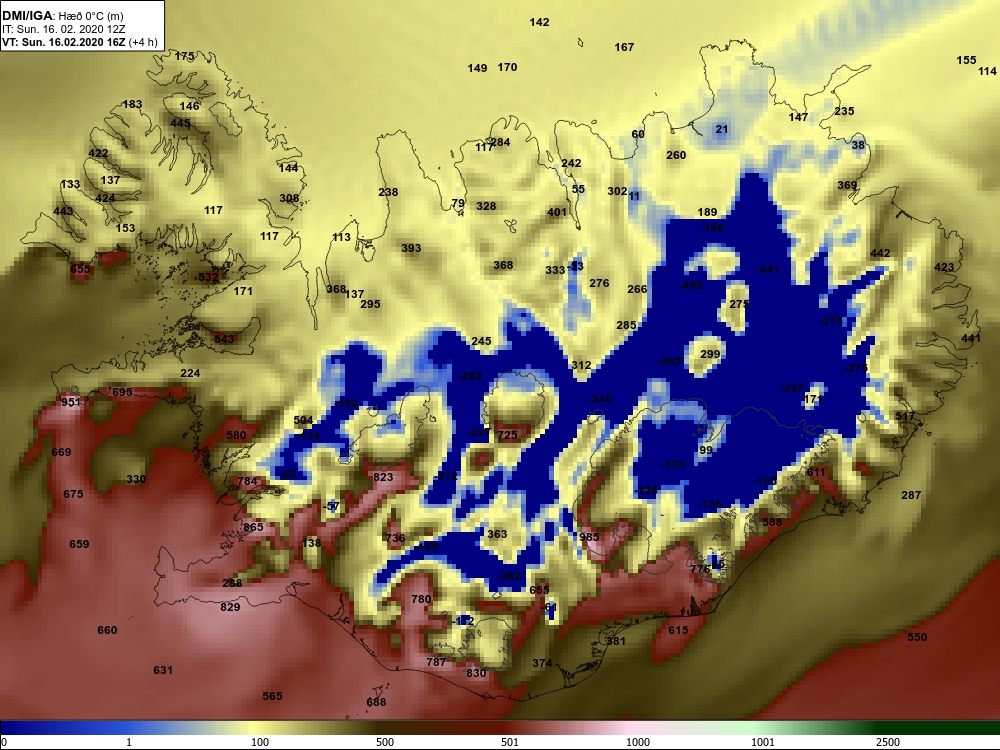Click the map value 985

pos(589,537)
